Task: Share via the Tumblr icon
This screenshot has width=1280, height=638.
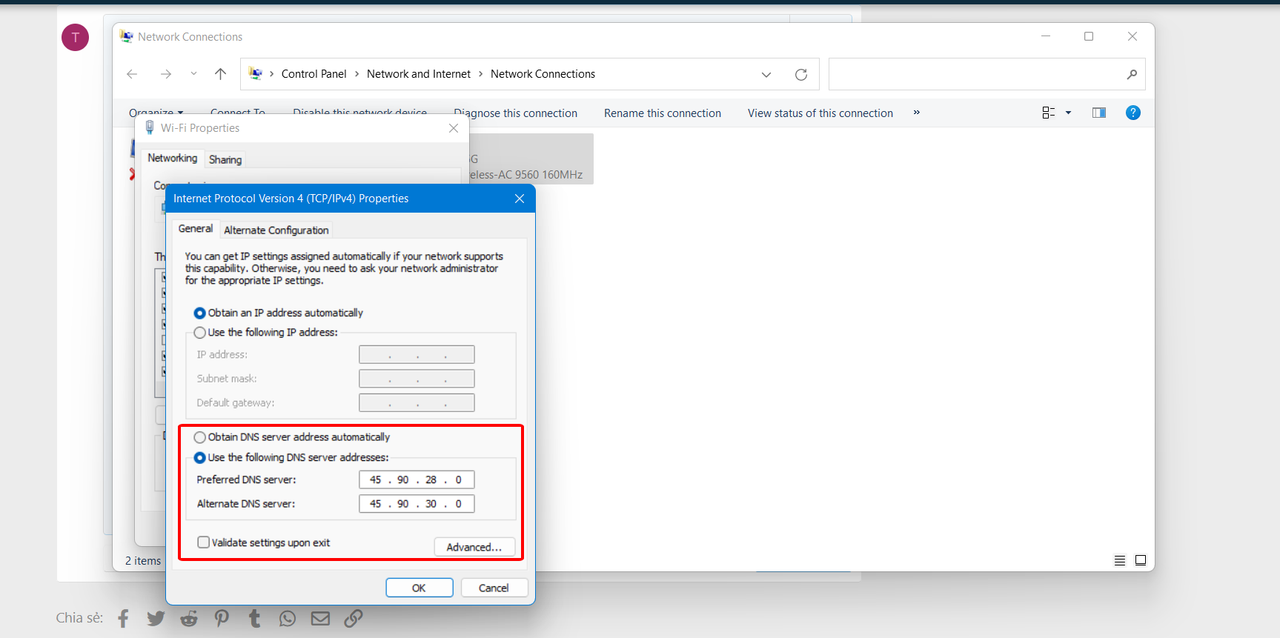Action: (x=255, y=618)
